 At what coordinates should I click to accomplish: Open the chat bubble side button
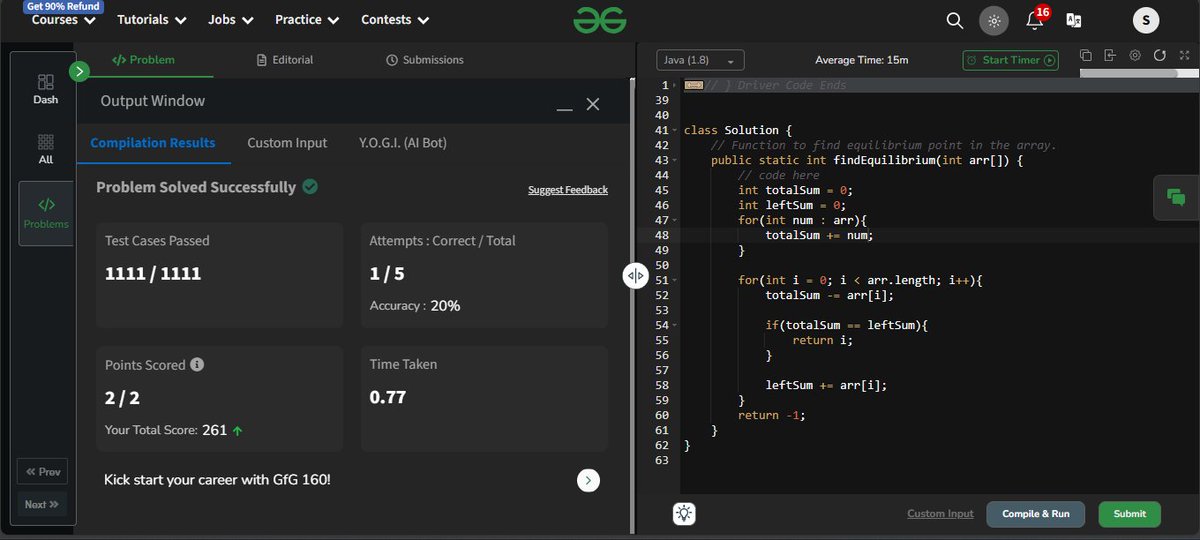pyautogui.click(x=1176, y=198)
